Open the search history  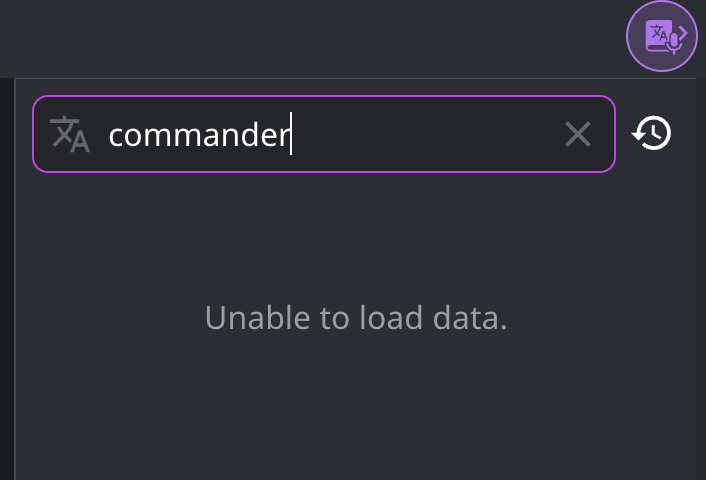pos(652,133)
